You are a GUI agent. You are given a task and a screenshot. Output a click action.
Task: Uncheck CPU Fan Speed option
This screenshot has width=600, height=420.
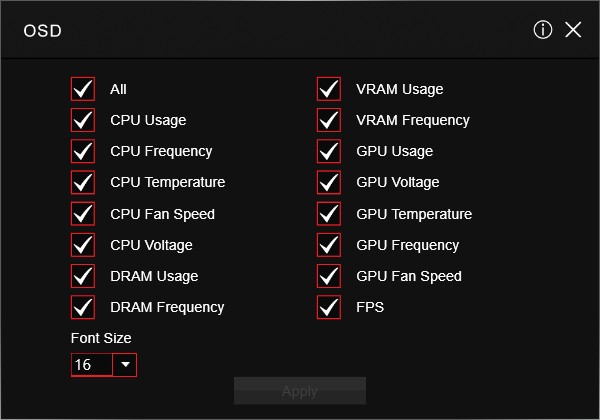pos(83,214)
